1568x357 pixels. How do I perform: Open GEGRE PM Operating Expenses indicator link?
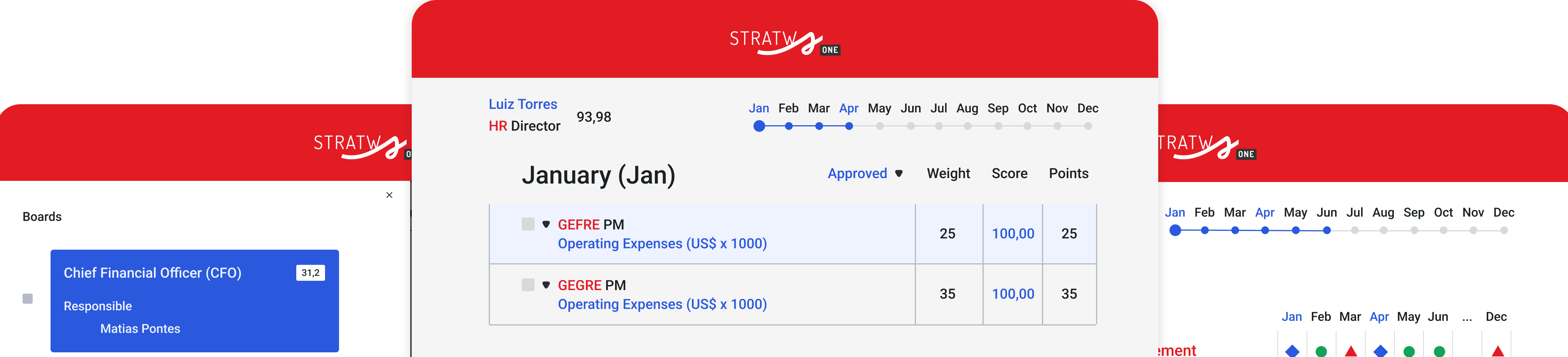coord(662,304)
